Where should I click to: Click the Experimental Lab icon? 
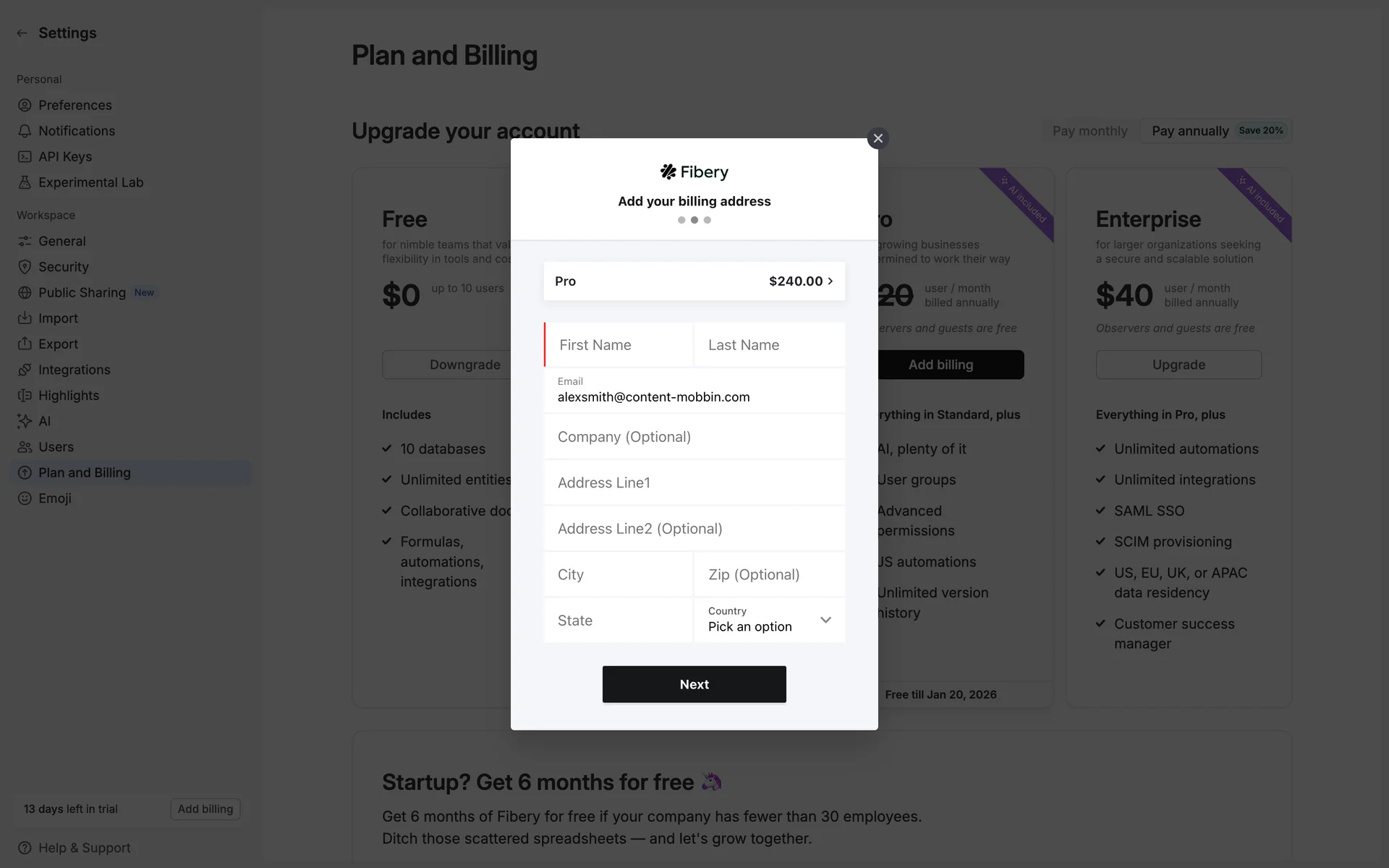[25, 182]
